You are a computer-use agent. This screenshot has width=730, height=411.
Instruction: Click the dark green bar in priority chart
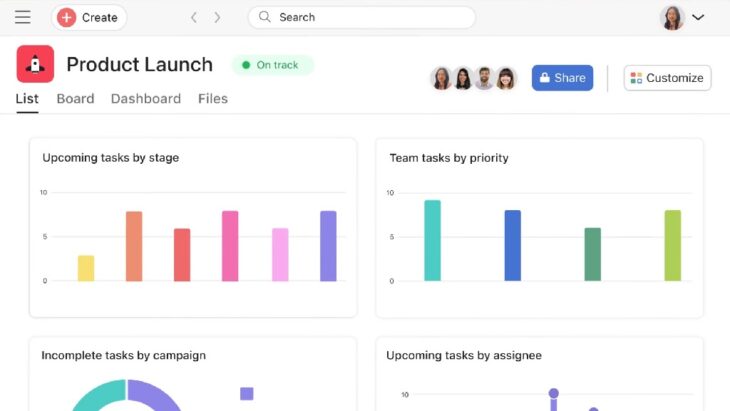(x=593, y=254)
